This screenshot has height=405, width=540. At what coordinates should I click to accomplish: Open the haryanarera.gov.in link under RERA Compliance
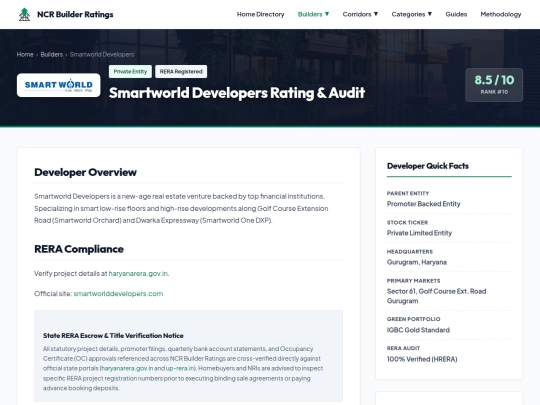(138, 273)
